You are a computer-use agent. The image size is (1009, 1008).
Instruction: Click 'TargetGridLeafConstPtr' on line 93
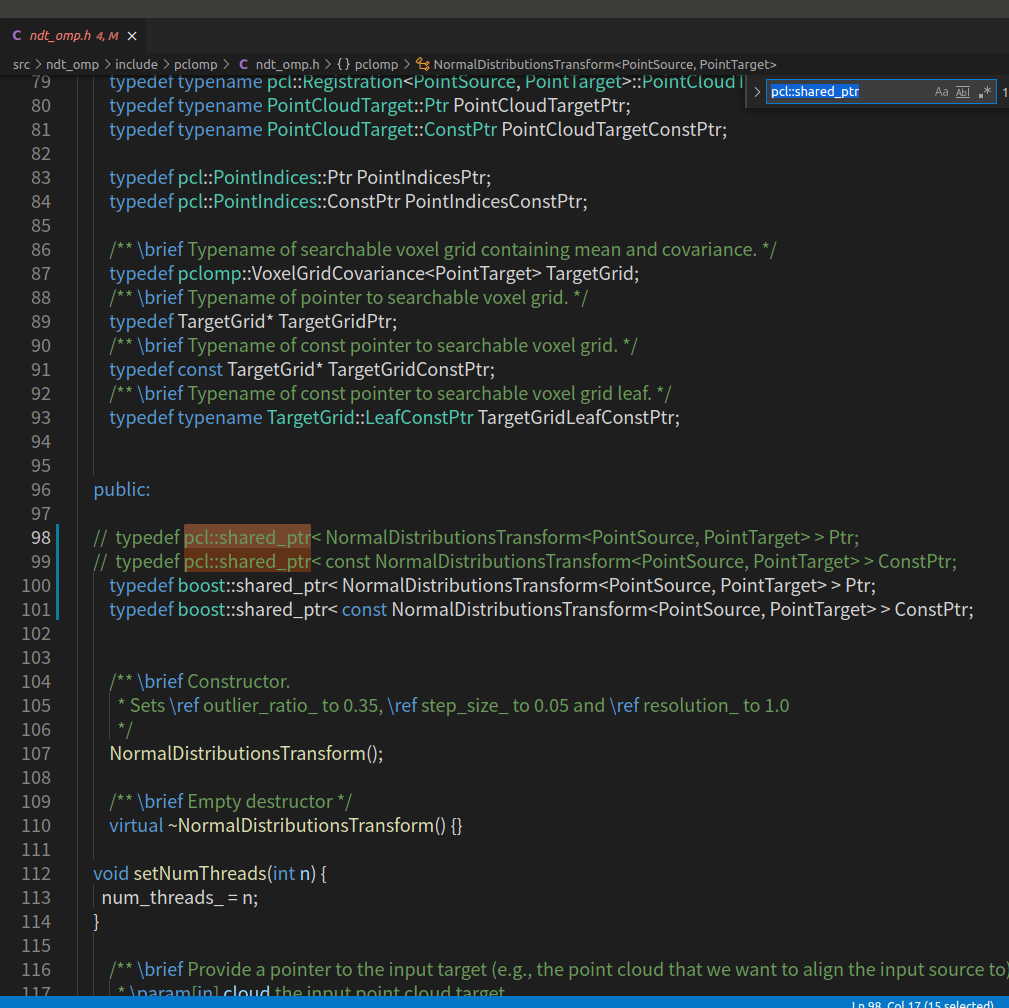[x=576, y=418]
